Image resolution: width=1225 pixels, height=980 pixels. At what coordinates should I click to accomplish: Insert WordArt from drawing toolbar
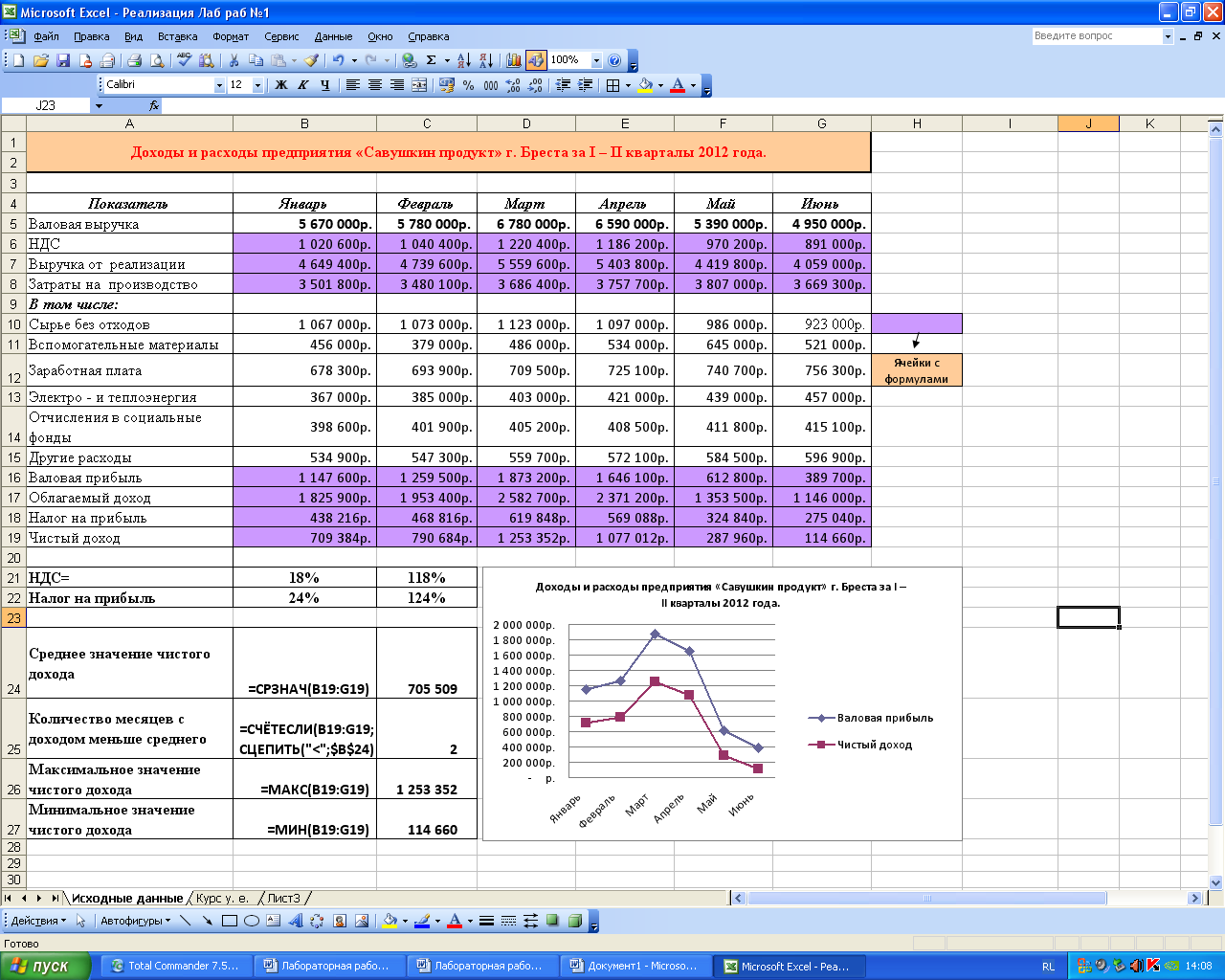tap(295, 921)
